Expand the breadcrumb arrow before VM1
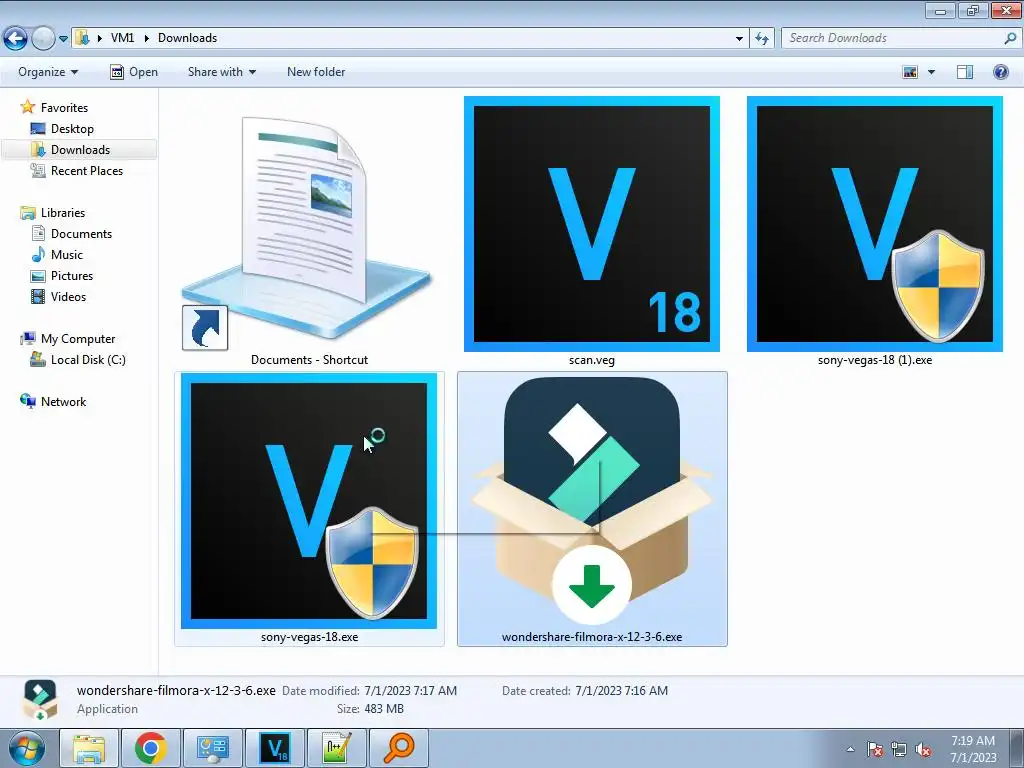1024x768 pixels. tap(99, 38)
